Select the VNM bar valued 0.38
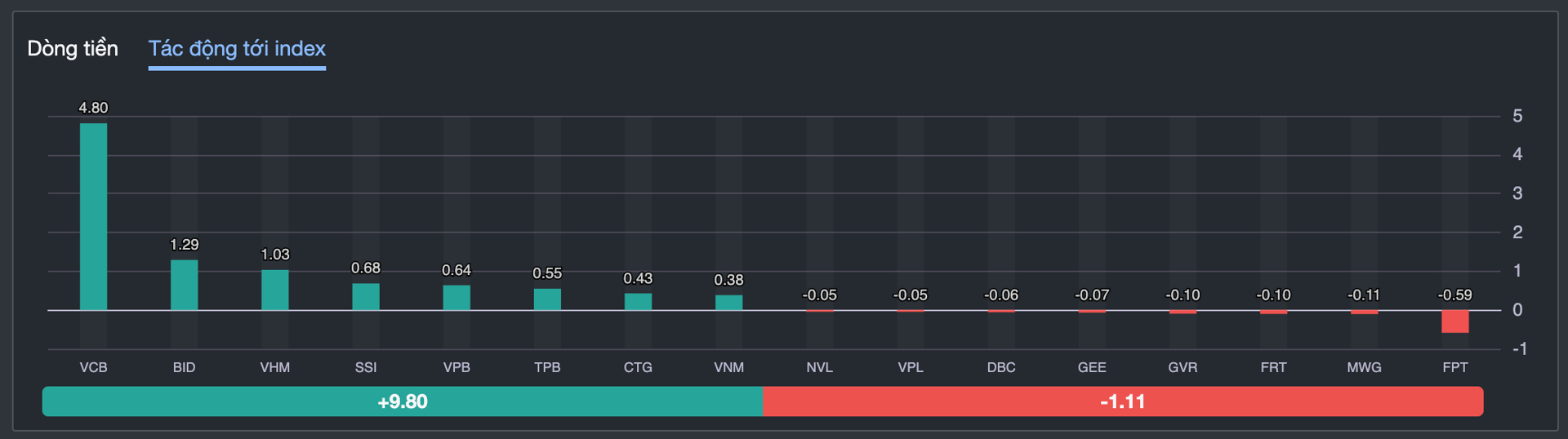 pyautogui.click(x=728, y=303)
